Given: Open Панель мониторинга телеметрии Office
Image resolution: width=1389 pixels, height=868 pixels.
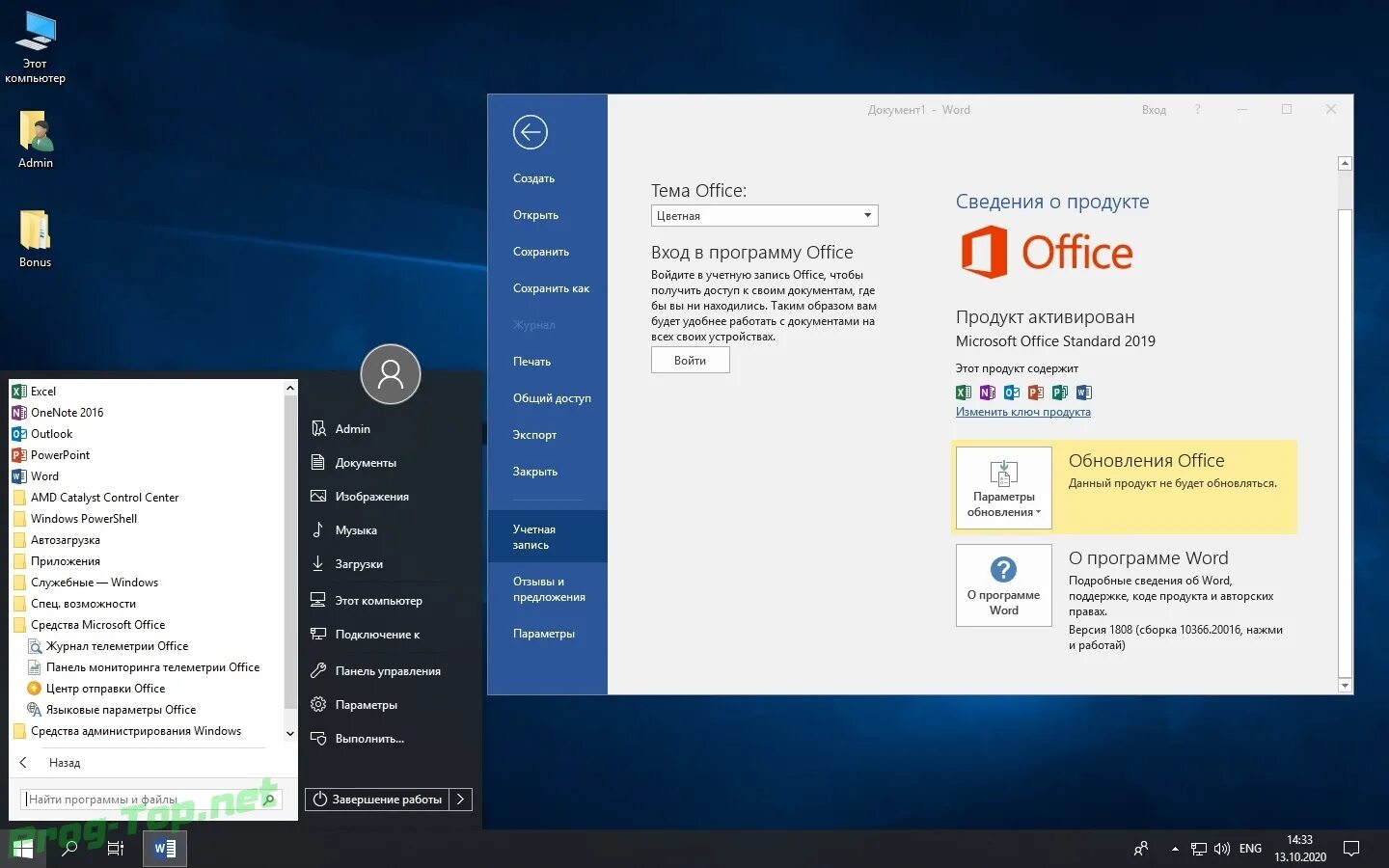Looking at the screenshot, I should [143, 666].
